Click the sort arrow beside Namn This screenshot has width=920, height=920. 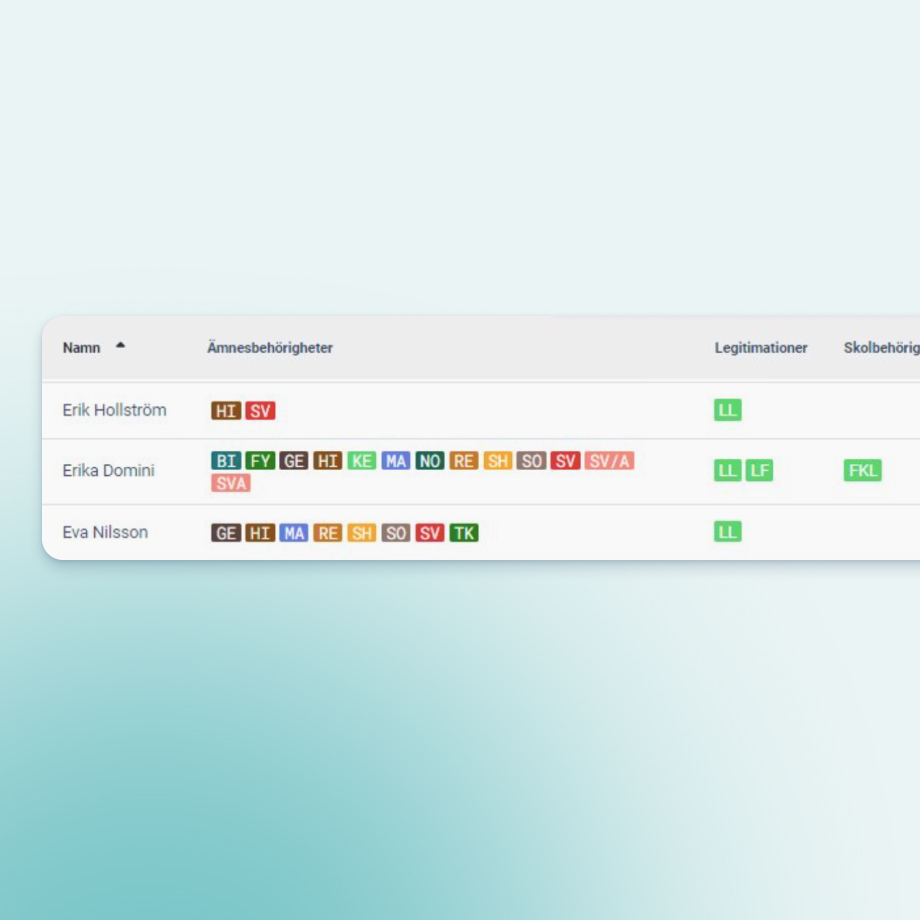120,345
